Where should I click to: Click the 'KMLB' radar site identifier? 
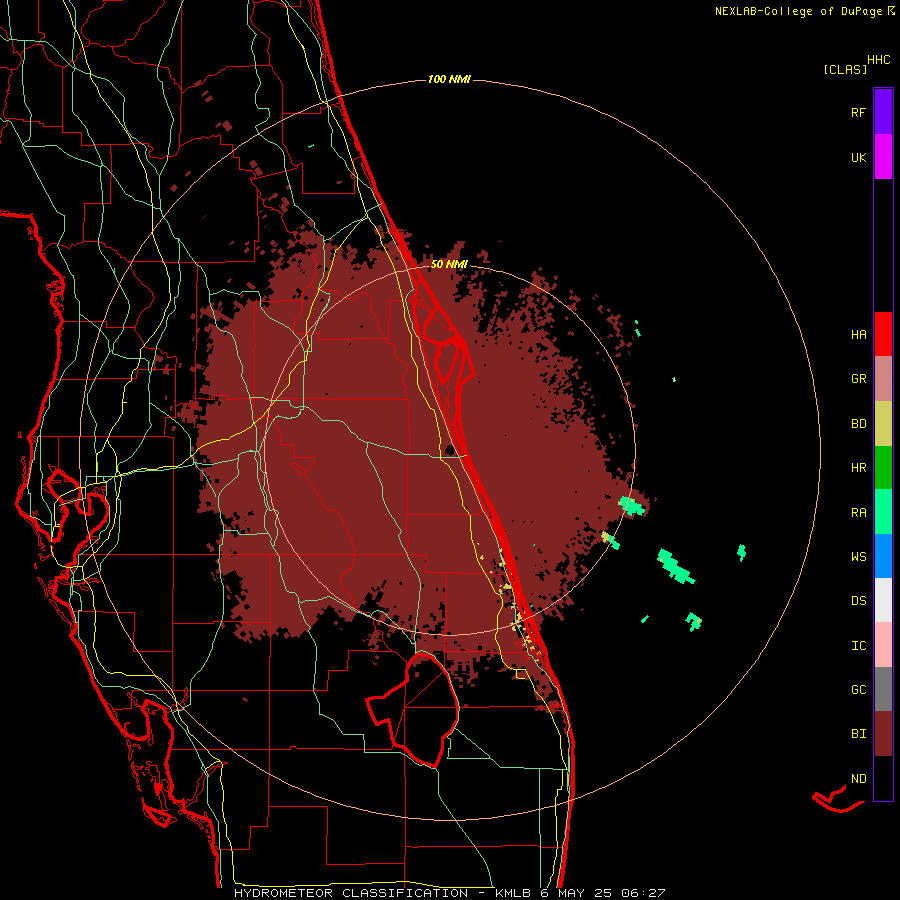[x=513, y=893]
